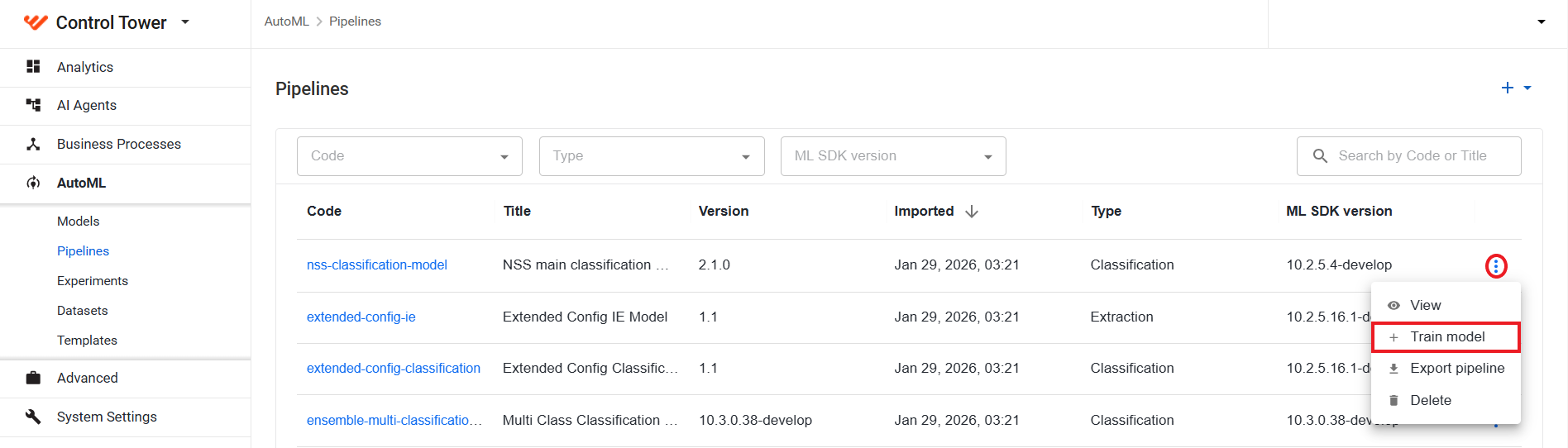
Task: Expand the Control Tower dropdown arrow
Action: click(x=185, y=22)
